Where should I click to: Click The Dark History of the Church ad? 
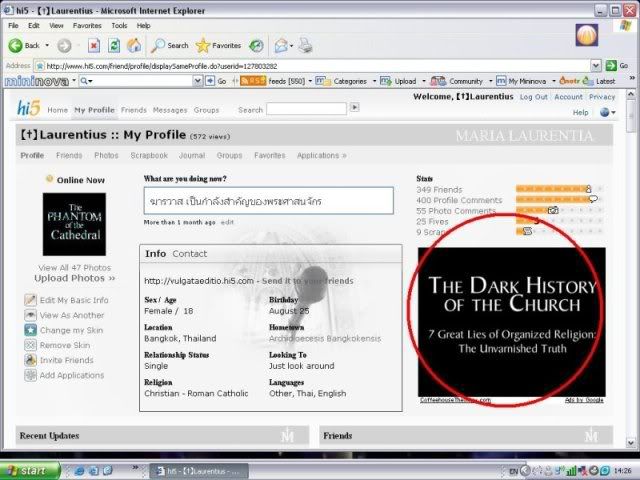(x=512, y=322)
